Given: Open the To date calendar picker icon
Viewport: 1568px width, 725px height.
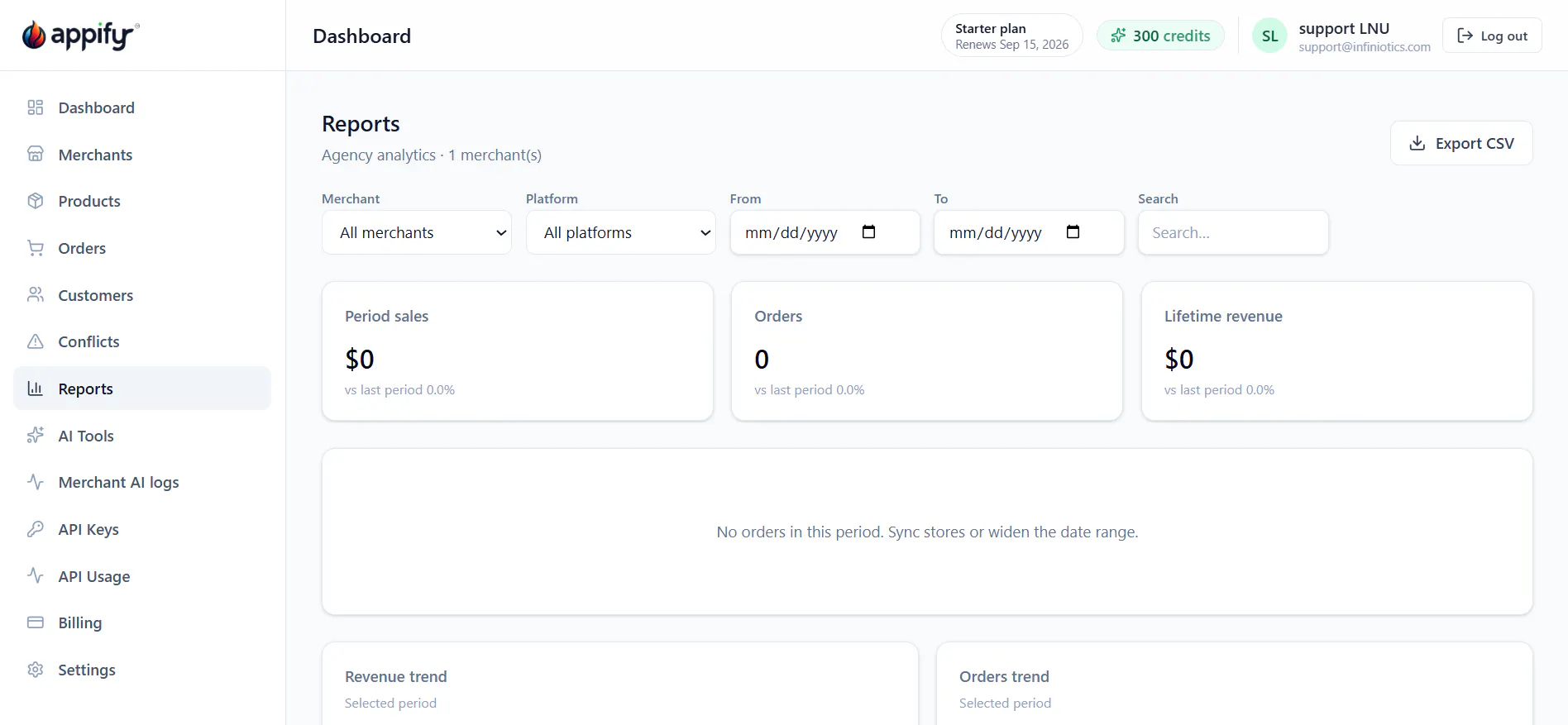Looking at the screenshot, I should (x=1073, y=231).
